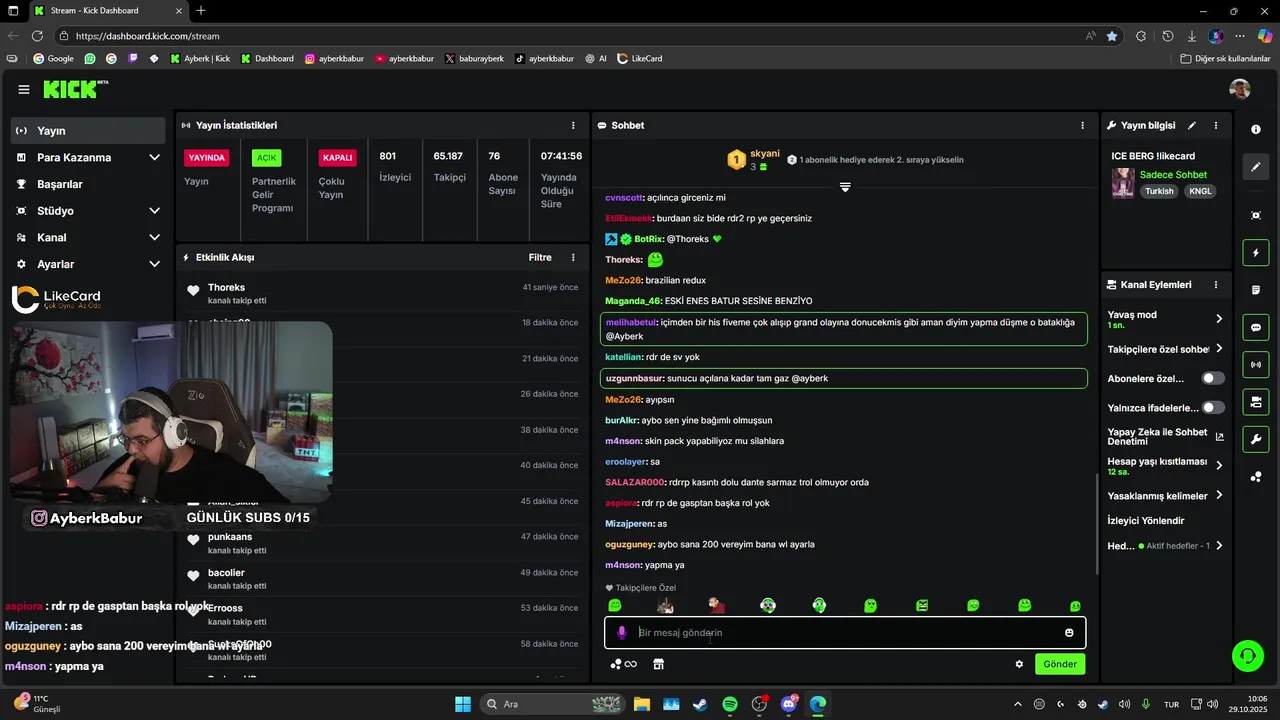Click the document icon in right sidebar
Image resolution: width=1280 pixels, height=720 pixels.
1256,290
